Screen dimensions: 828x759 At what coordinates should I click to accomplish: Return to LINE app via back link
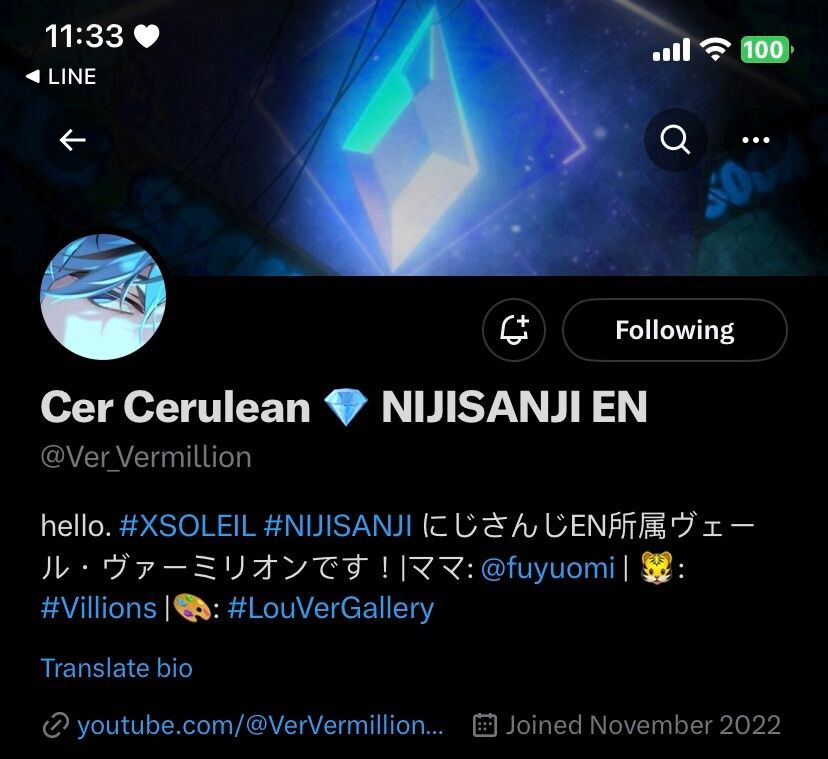pyautogui.click(x=61, y=77)
